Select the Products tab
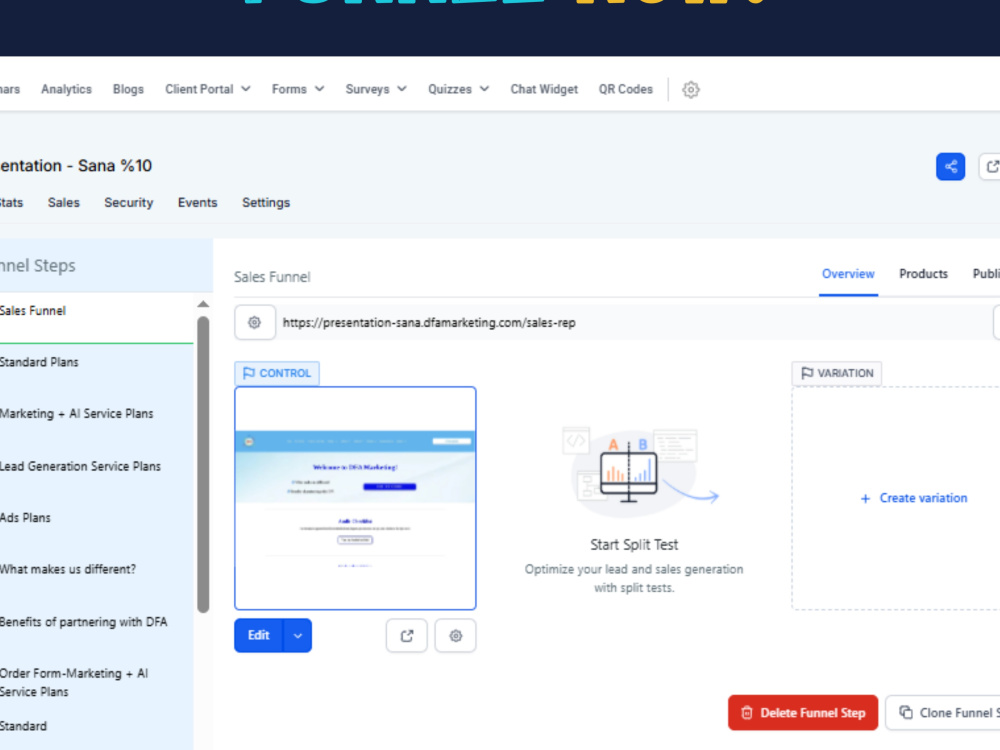Viewport: 1000px width, 750px height. [923, 274]
